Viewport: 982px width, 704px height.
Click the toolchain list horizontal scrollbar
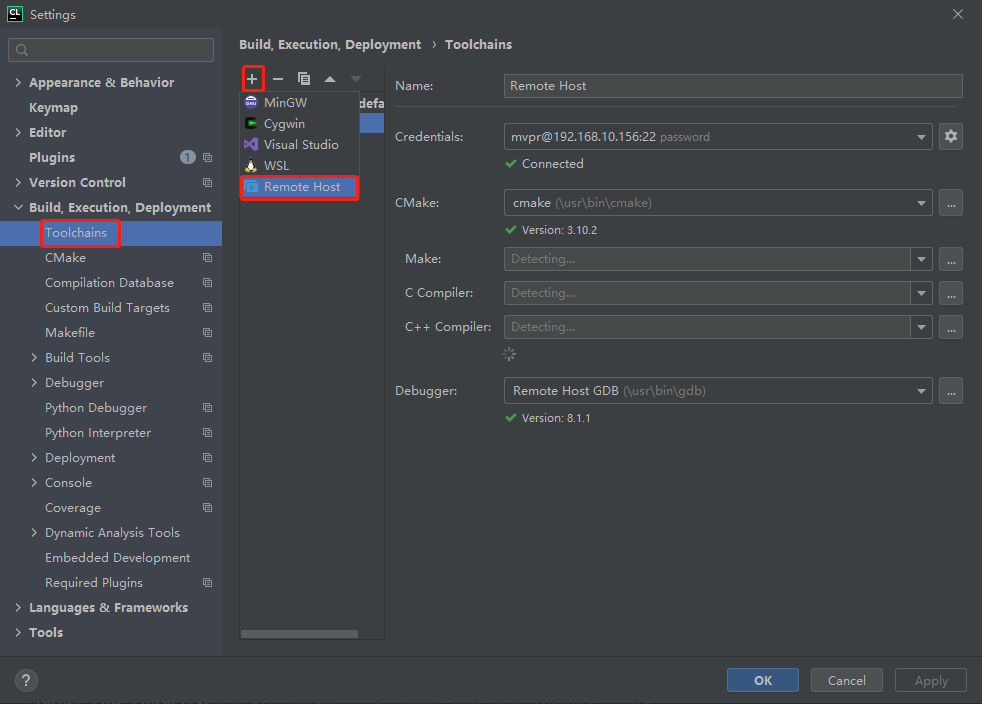point(299,634)
